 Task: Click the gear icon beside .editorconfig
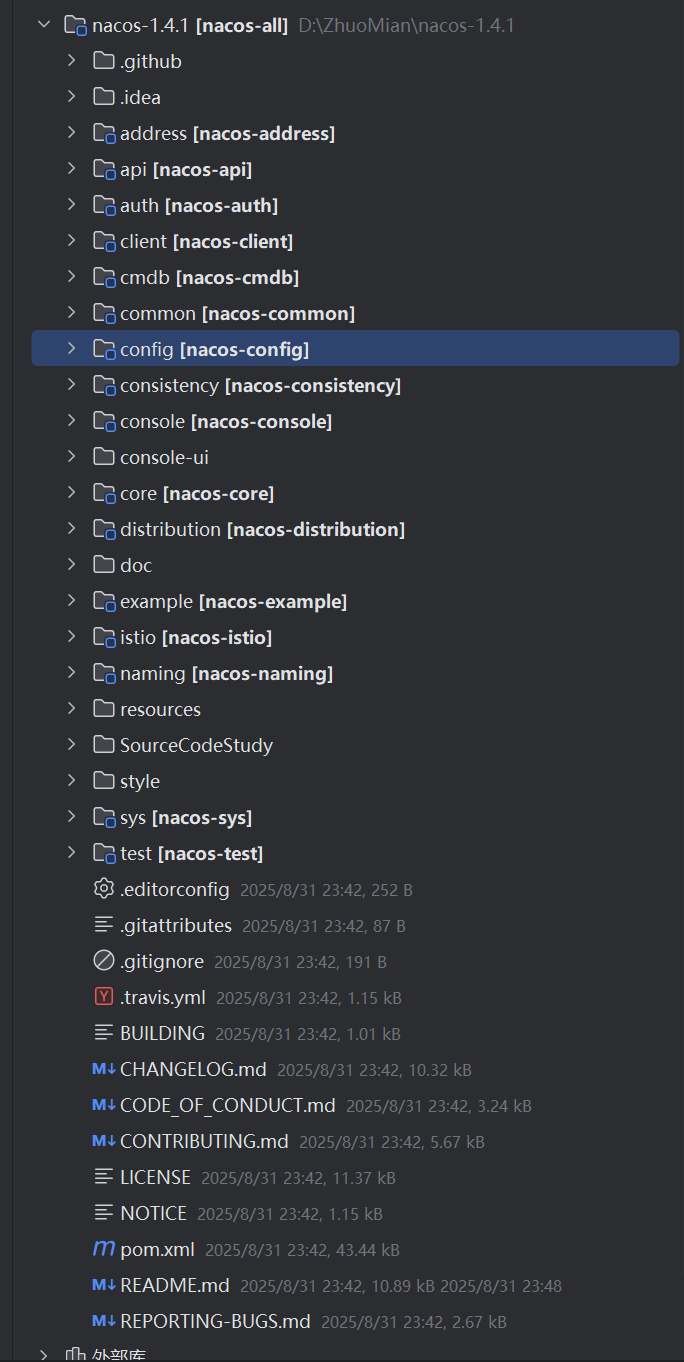point(103,889)
